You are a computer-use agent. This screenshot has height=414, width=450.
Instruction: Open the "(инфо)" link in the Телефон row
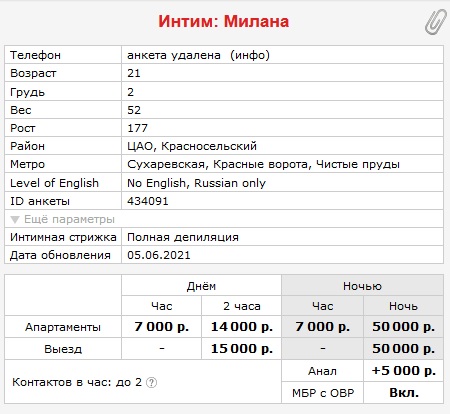pyautogui.click(x=250, y=55)
